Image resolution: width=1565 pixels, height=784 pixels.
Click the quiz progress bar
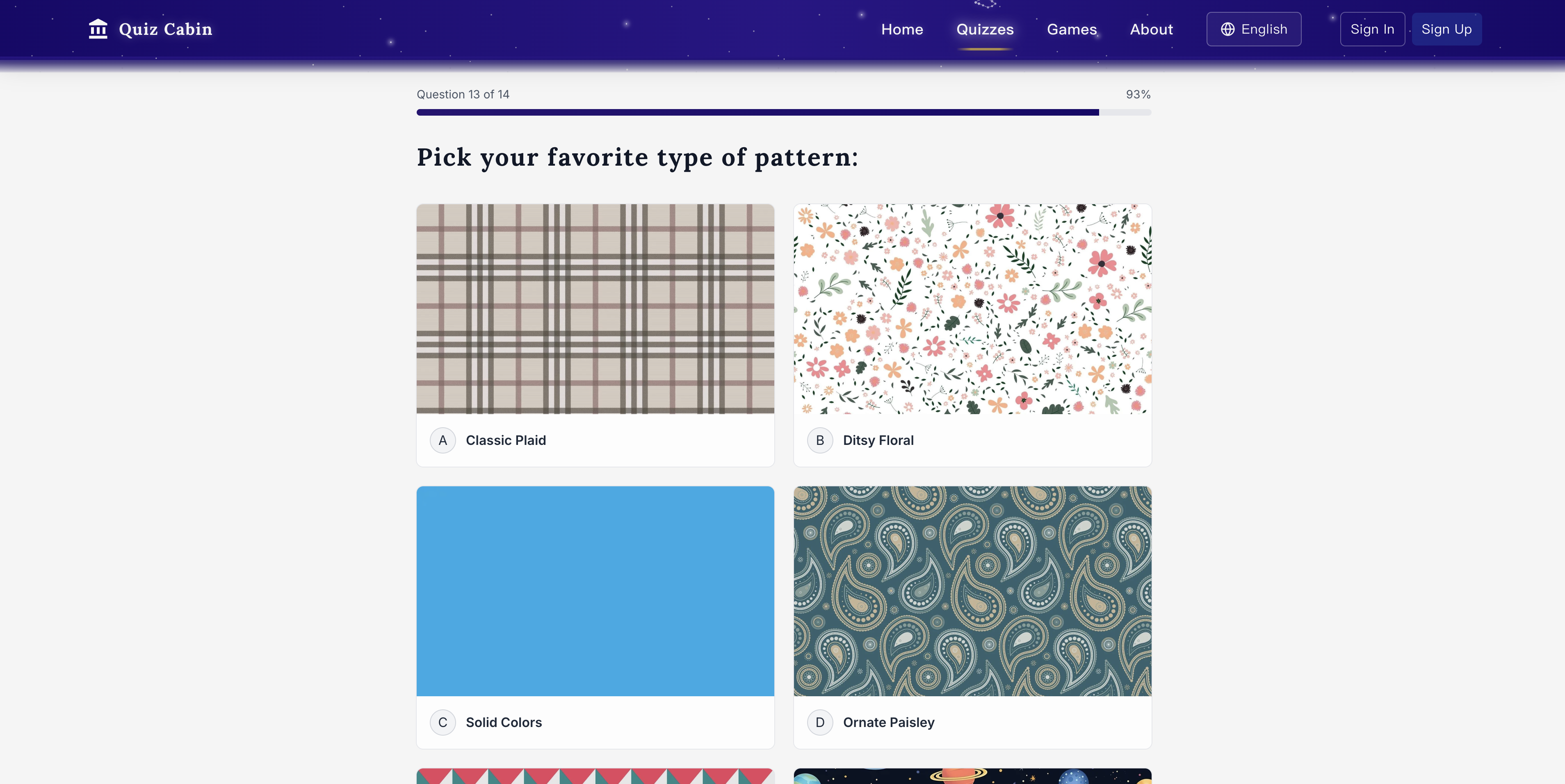[784, 112]
